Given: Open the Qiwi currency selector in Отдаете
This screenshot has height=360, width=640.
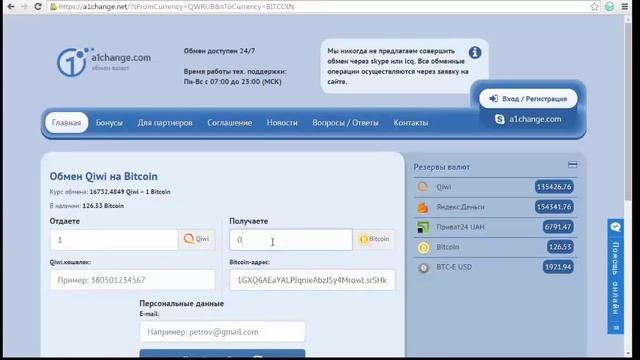Looking at the screenshot, I should [196, 239].
